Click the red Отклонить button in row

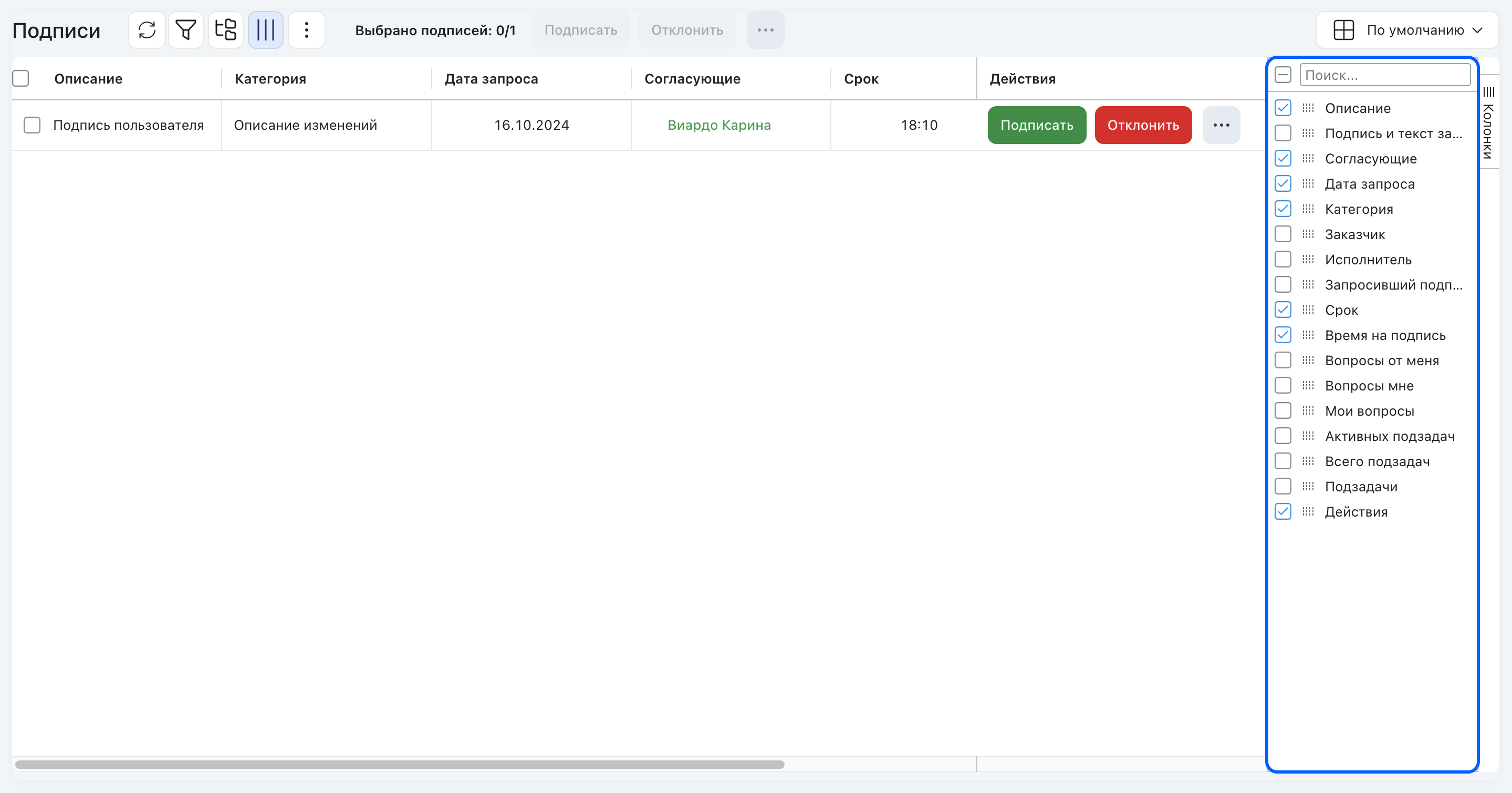pyautogui.click(x=1143, y=125)
